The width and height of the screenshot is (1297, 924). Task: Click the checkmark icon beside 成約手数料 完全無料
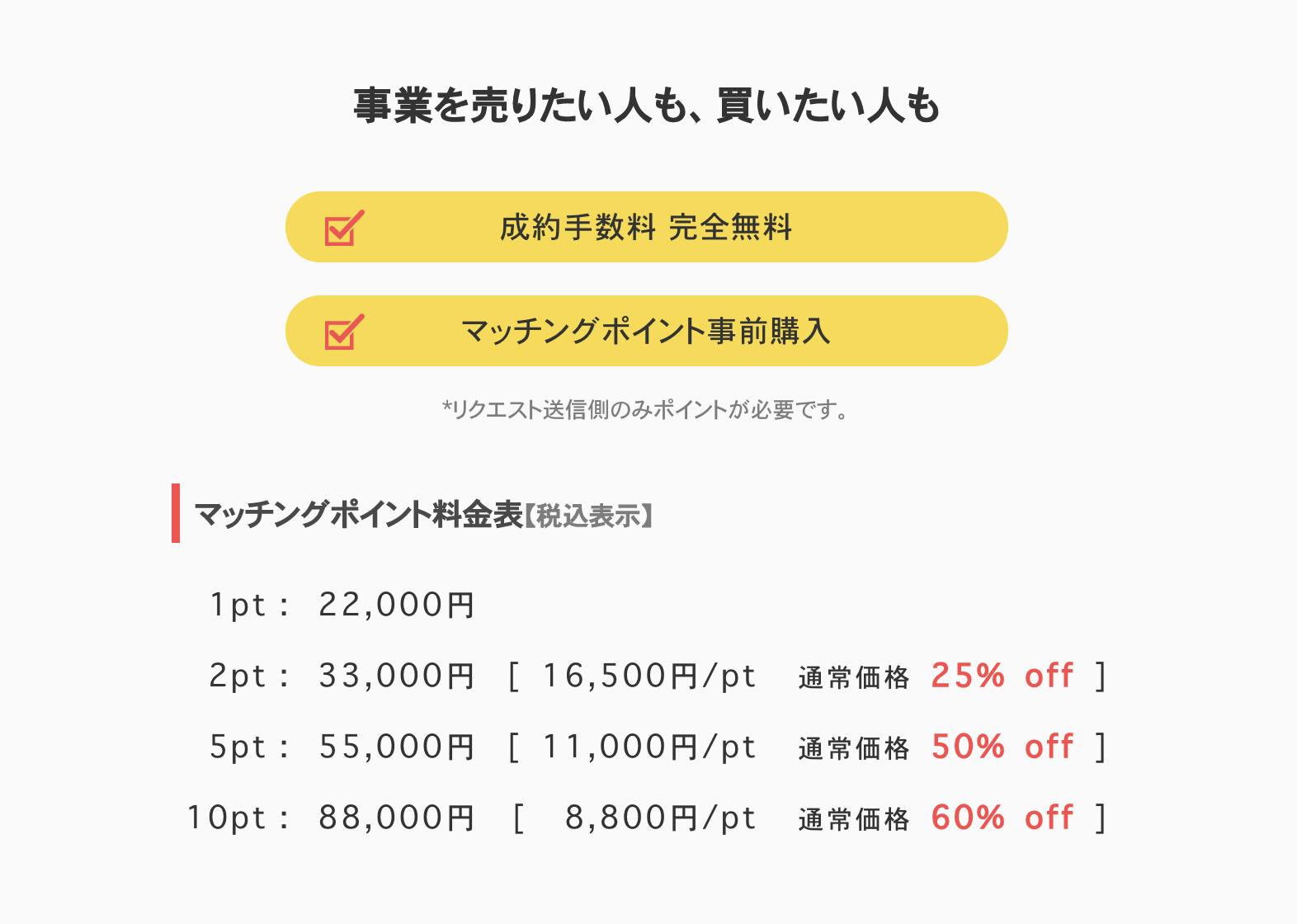(344, 228)
